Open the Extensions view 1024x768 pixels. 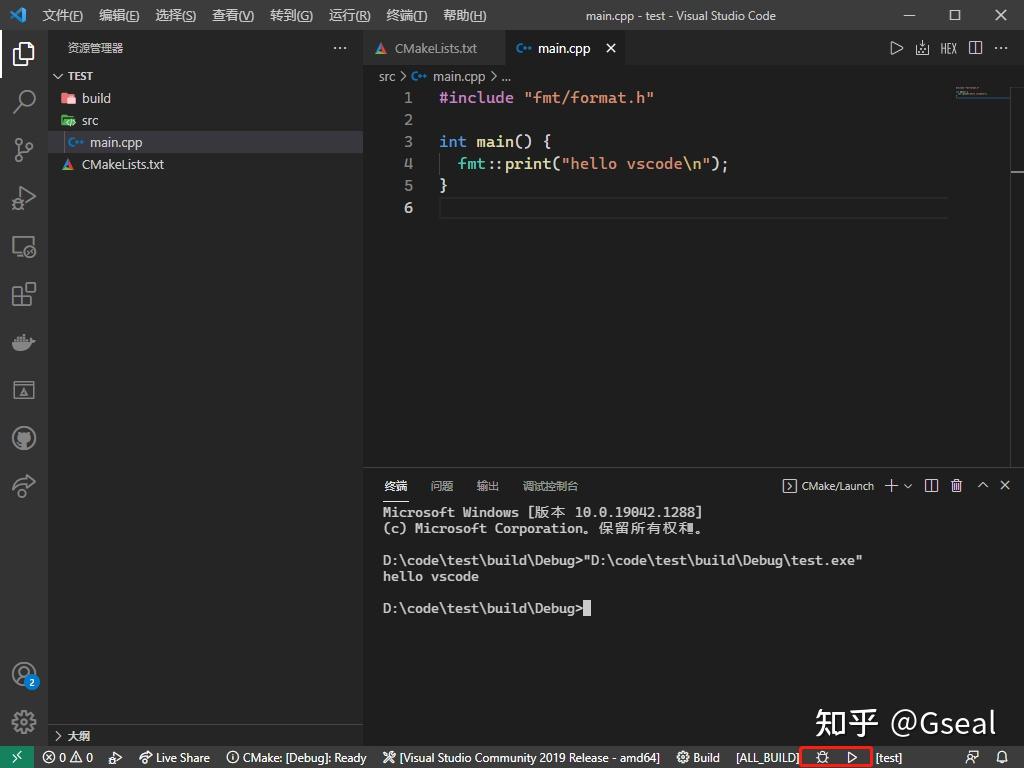tap(24, 294)
